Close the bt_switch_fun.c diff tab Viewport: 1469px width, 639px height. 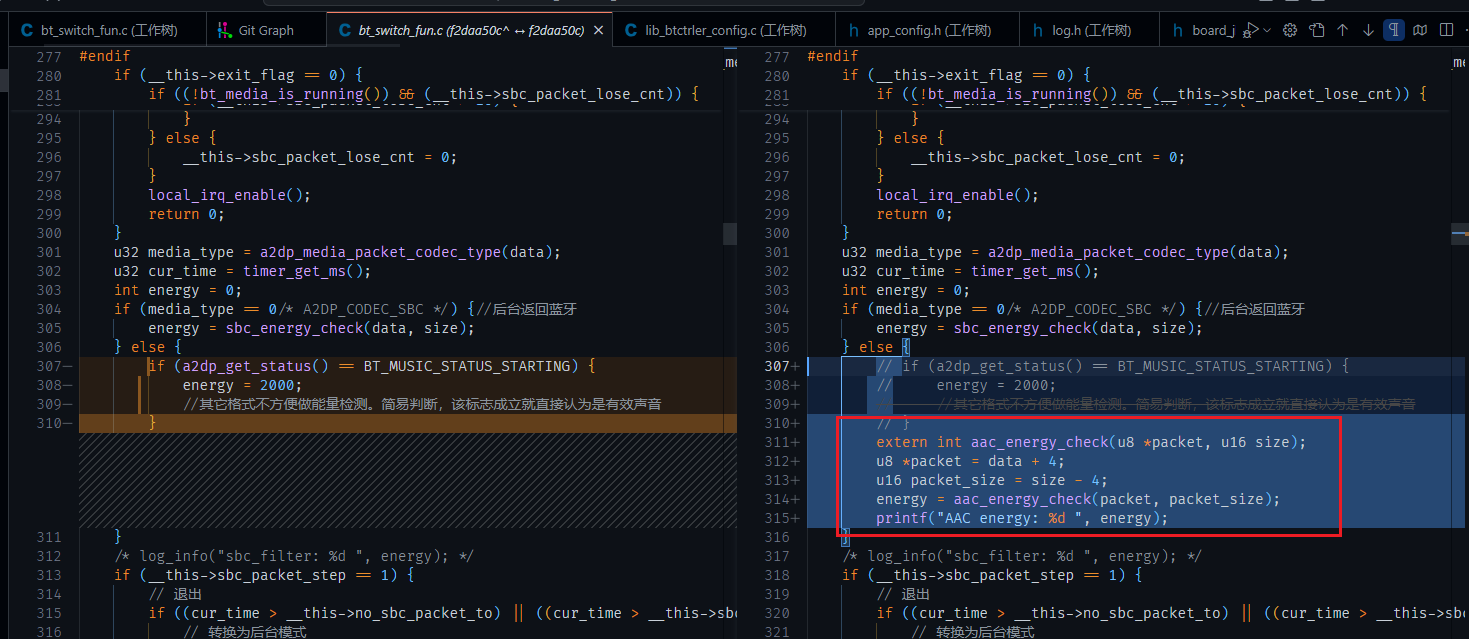(598, 30)
